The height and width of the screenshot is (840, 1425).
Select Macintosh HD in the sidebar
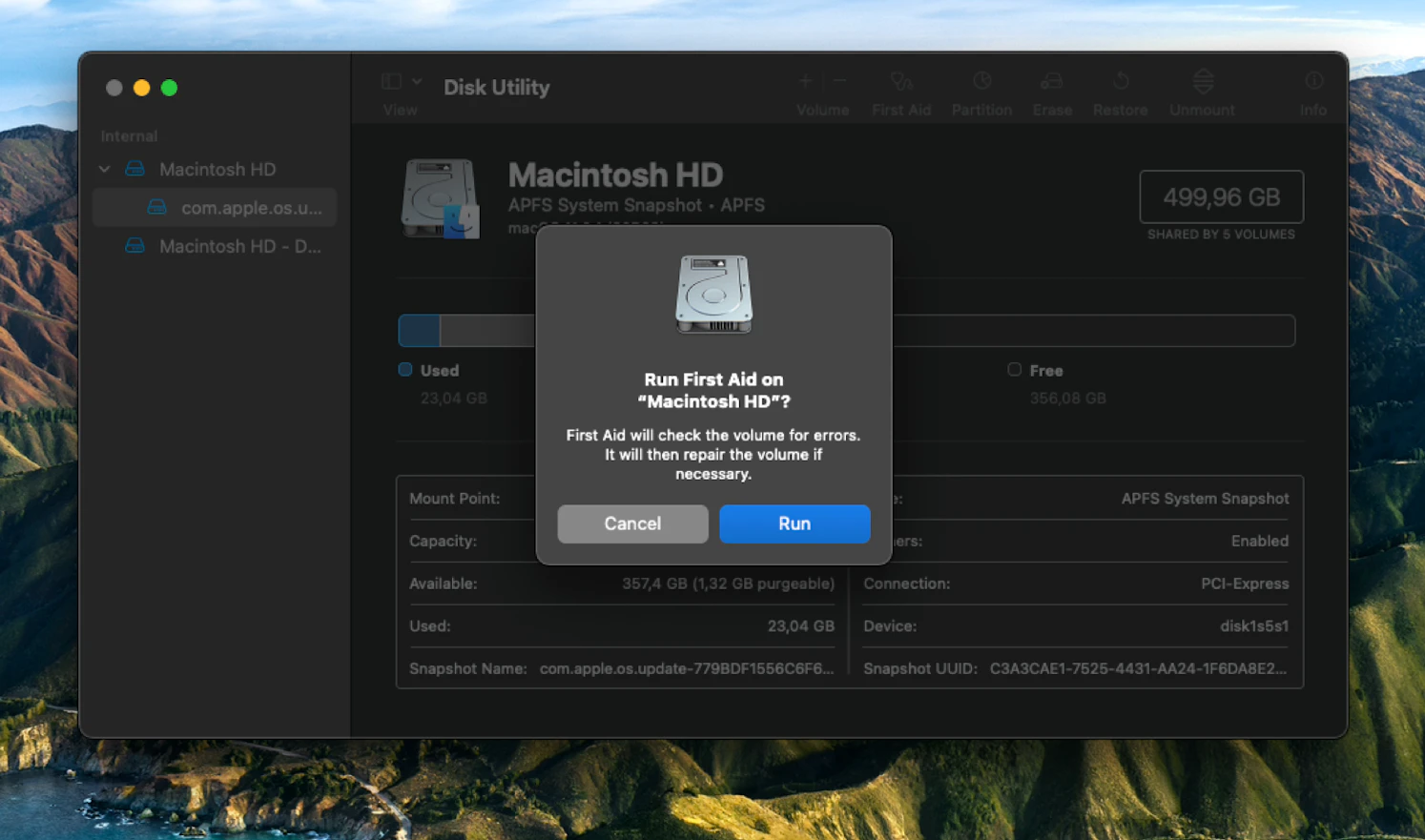click(x=217, y=169)
